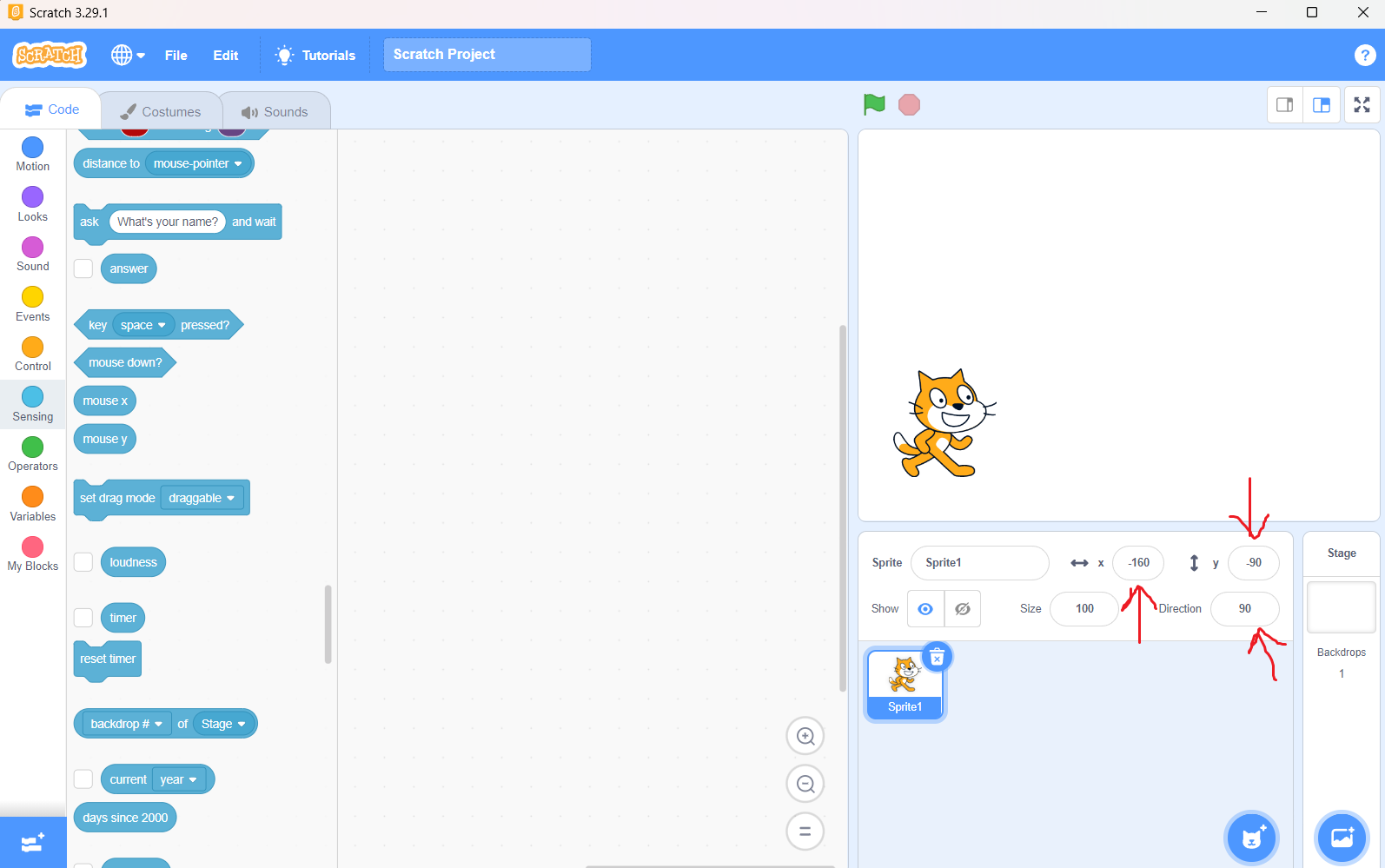This screenshot has height=868, width=1385.
Task: Open the Add Extension button
Action: [x=33, y=843]
